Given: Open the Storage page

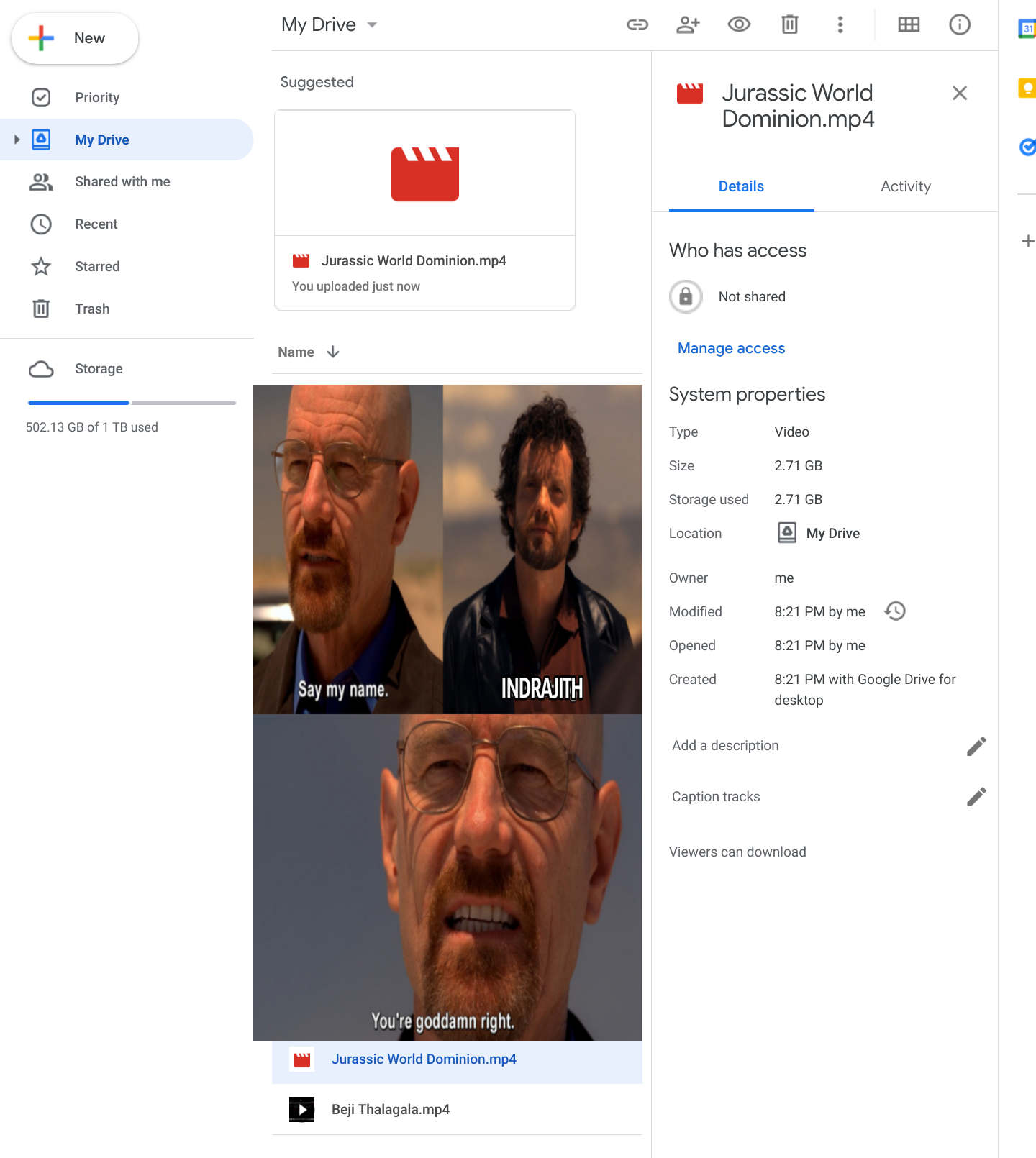Looking at the screenshot, I should coord(99,369).
